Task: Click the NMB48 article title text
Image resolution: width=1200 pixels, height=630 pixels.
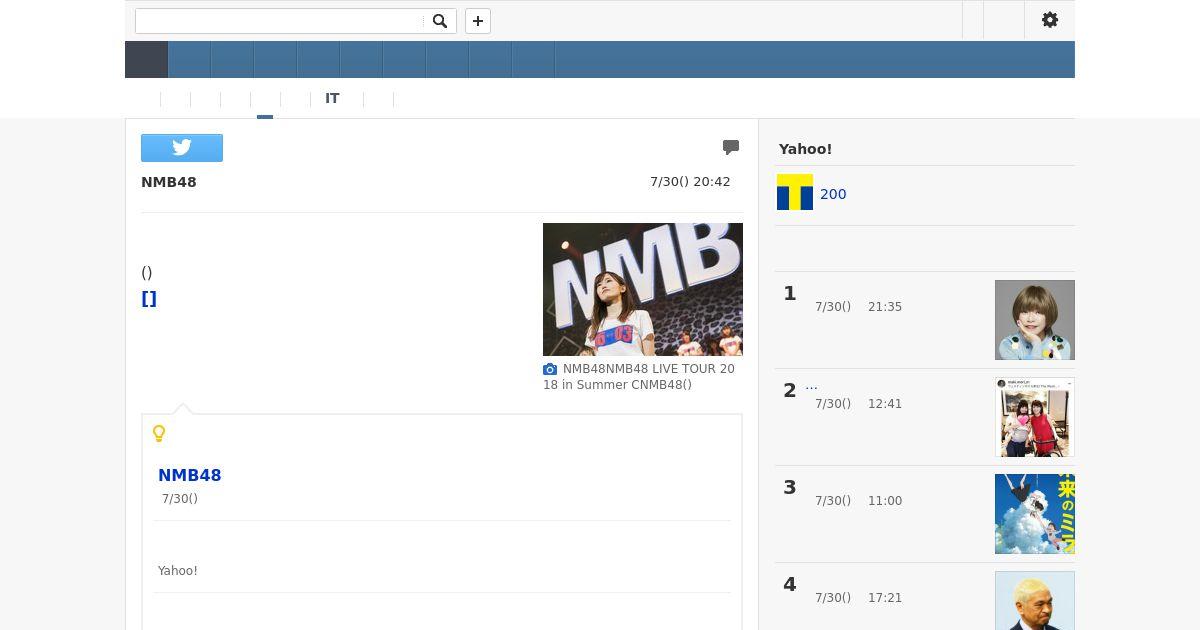Action: tap(169, 182)
